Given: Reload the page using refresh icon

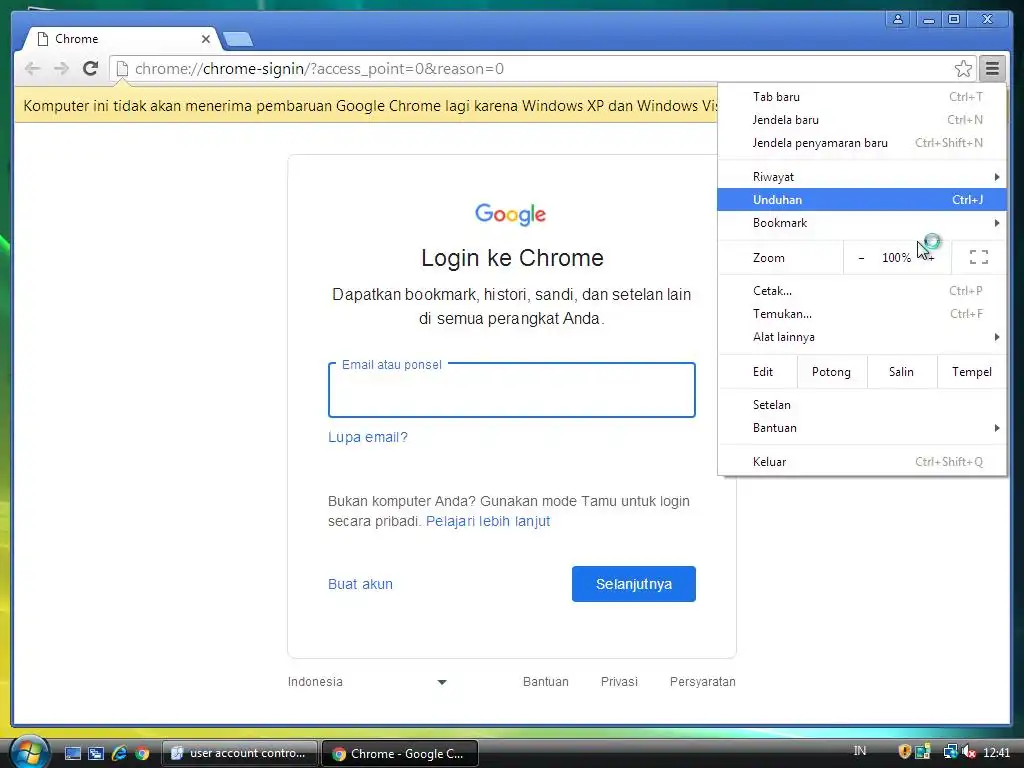Looking at the screenshot, I should 90,68.
